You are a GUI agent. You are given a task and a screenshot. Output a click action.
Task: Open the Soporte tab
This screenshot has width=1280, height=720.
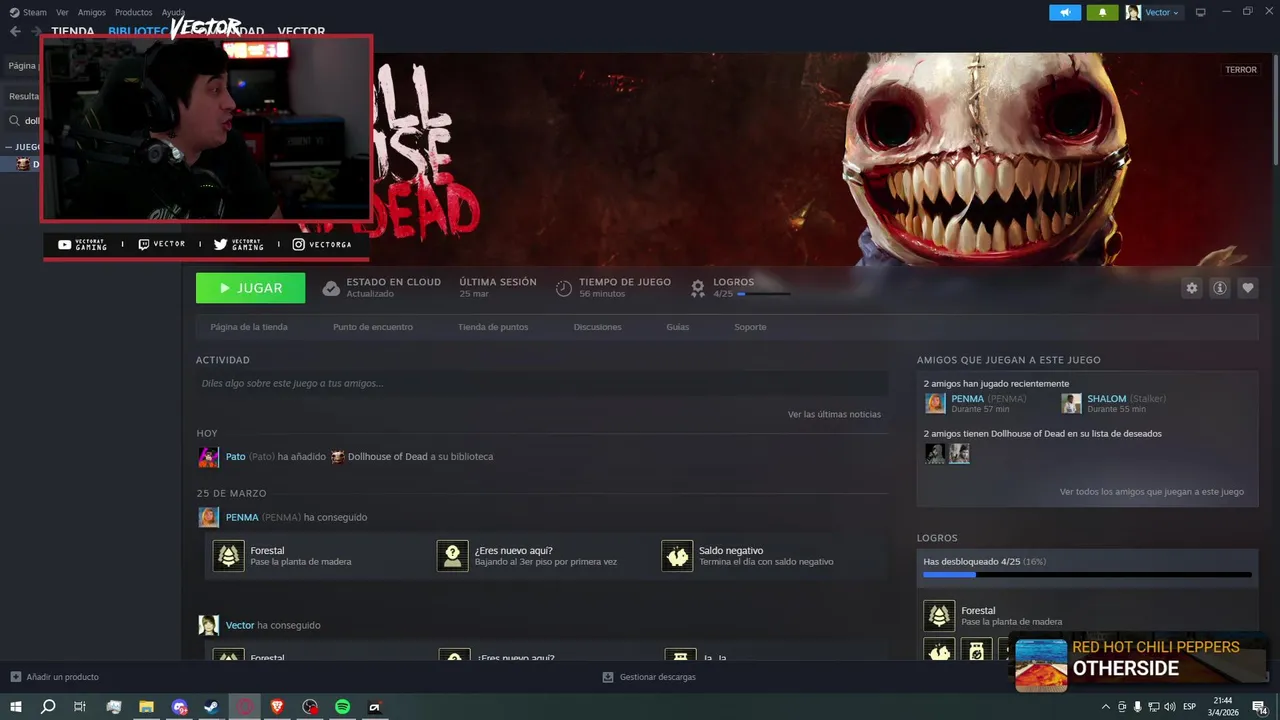750,327
